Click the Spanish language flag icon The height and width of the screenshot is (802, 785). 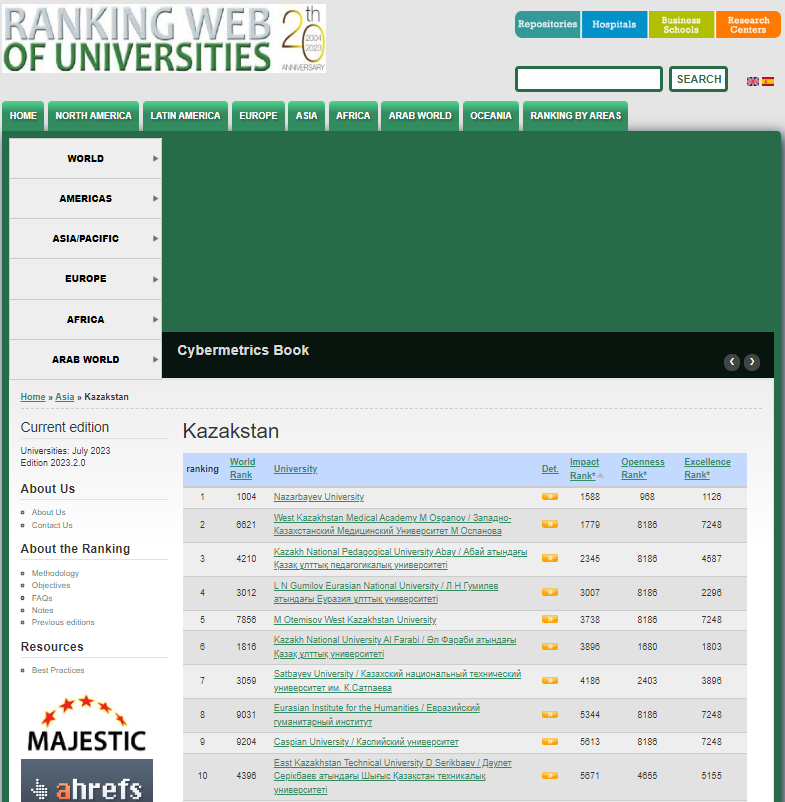point(768,81)
